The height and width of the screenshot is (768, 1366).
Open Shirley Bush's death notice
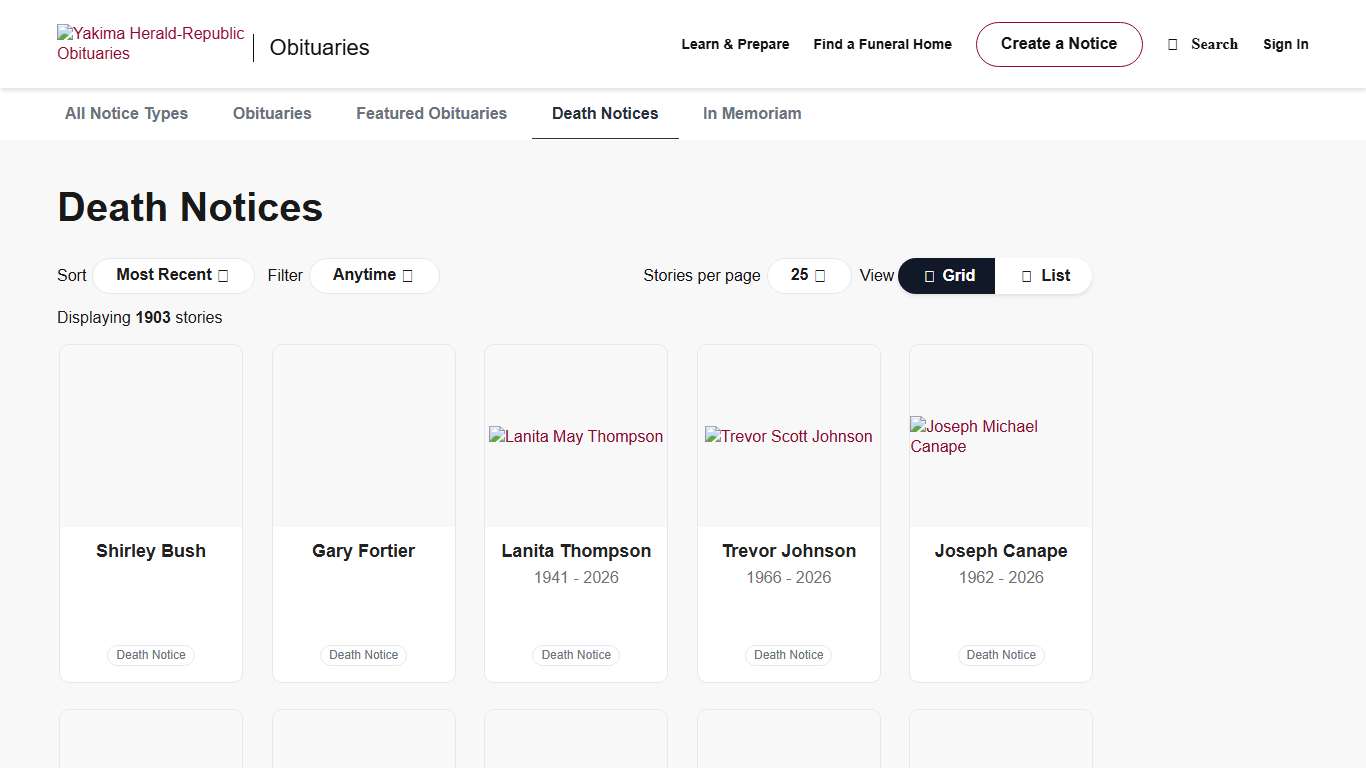point(151,551)
